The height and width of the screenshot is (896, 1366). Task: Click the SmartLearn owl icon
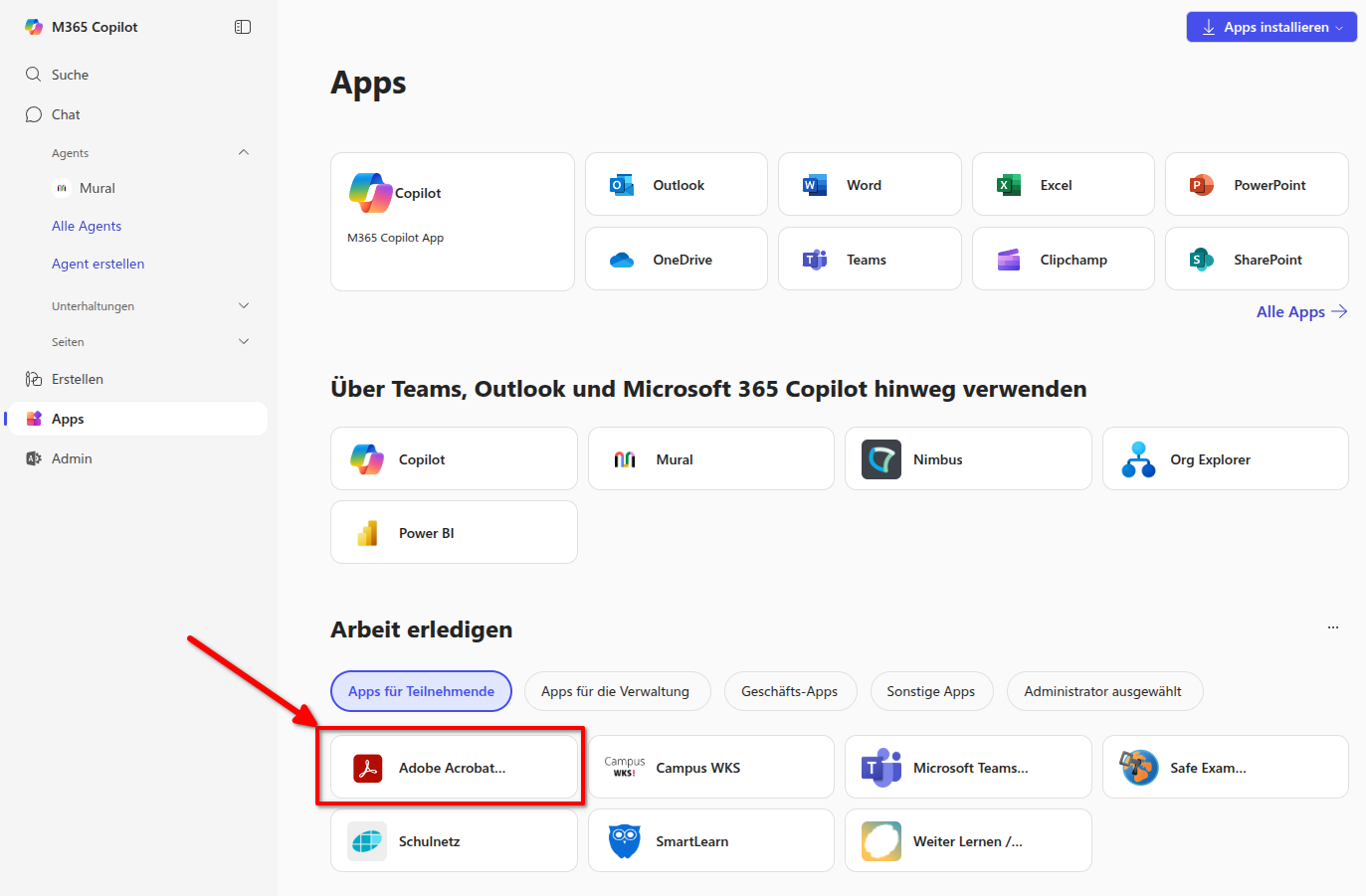pyautogui.click(x=624, y=841)
